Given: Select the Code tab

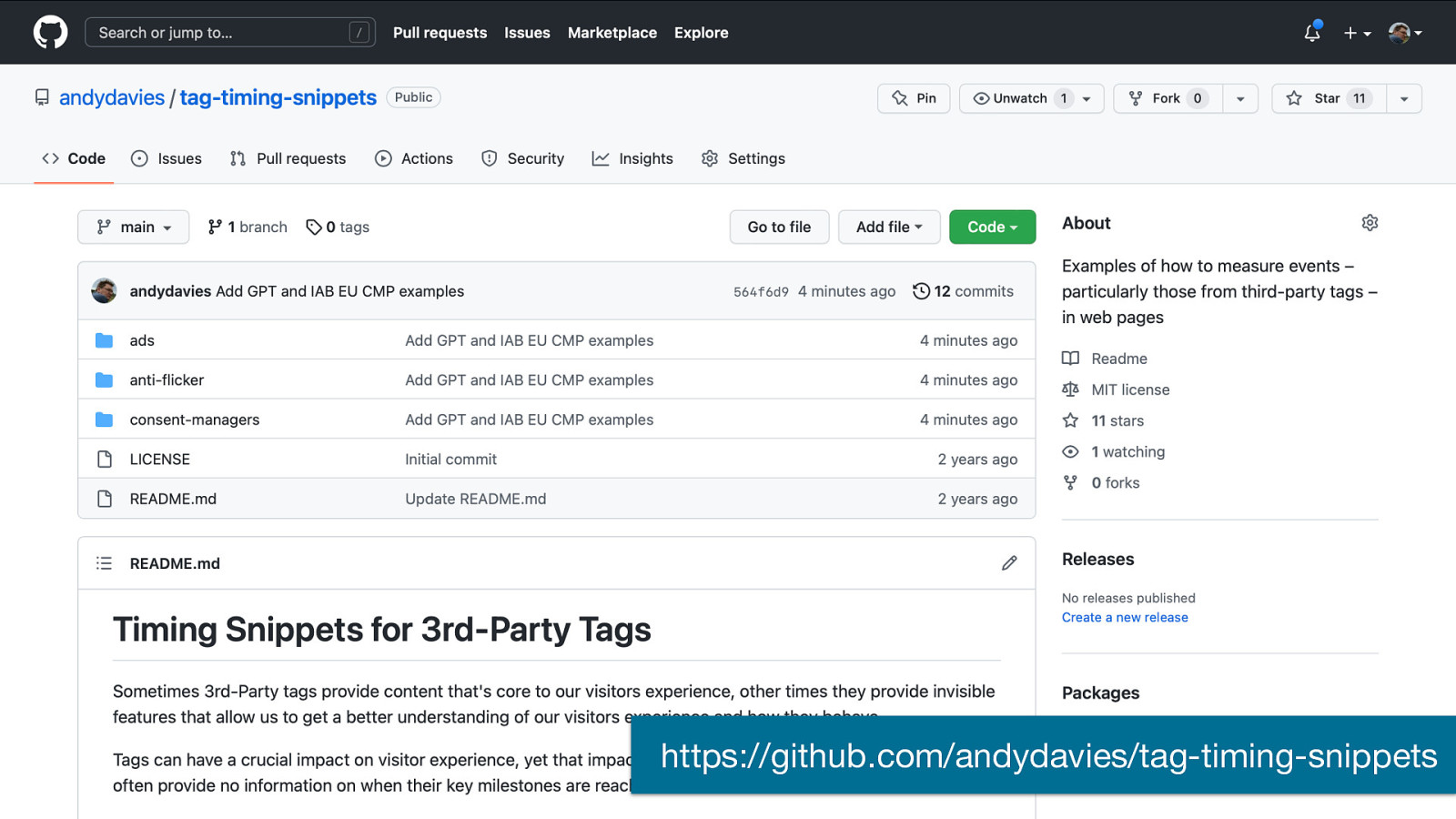Looking at the screenshot, I should 74,158.
